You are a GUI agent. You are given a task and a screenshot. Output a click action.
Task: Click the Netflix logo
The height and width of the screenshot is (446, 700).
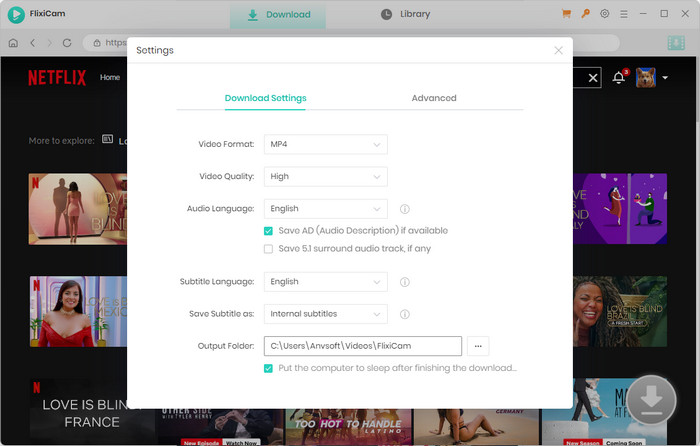point(57,78)
